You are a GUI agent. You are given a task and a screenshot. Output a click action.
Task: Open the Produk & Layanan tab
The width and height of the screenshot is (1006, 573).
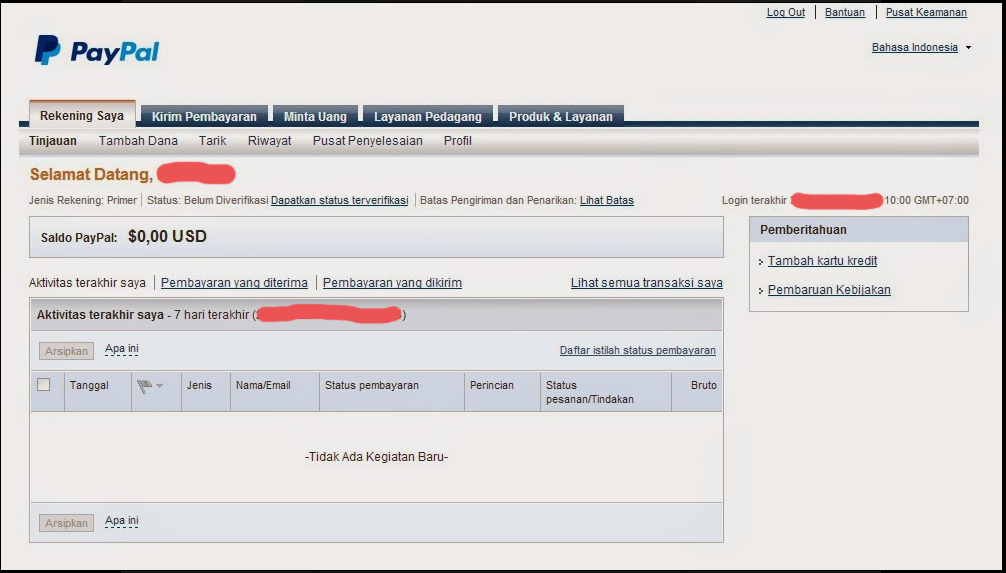(561, 116)
